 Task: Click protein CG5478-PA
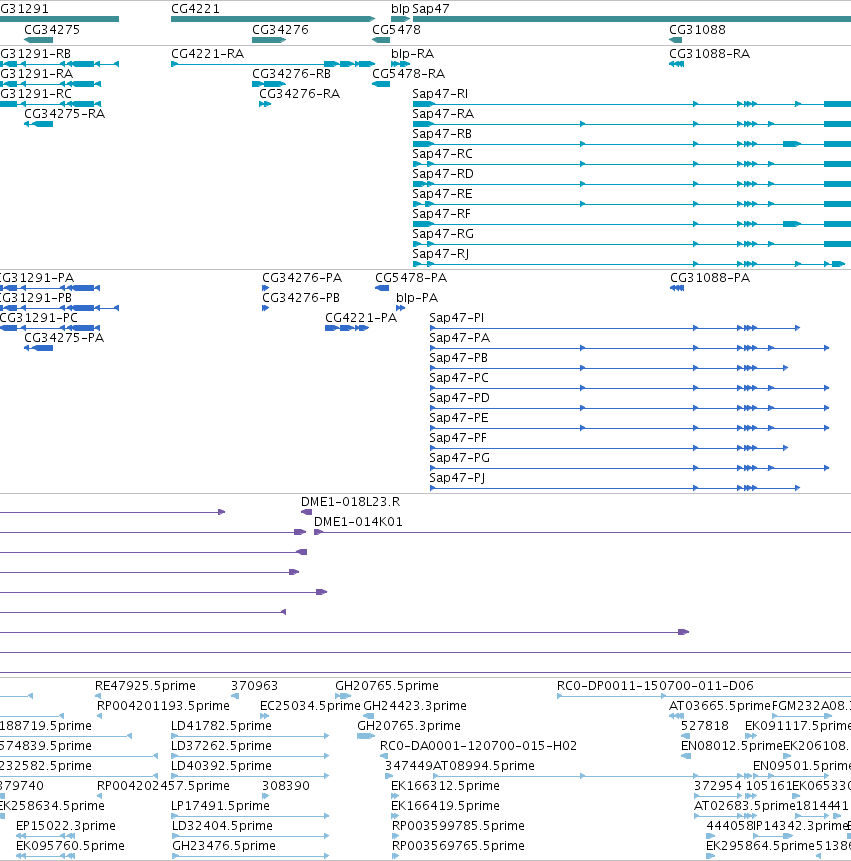click(x=411, y=278)
